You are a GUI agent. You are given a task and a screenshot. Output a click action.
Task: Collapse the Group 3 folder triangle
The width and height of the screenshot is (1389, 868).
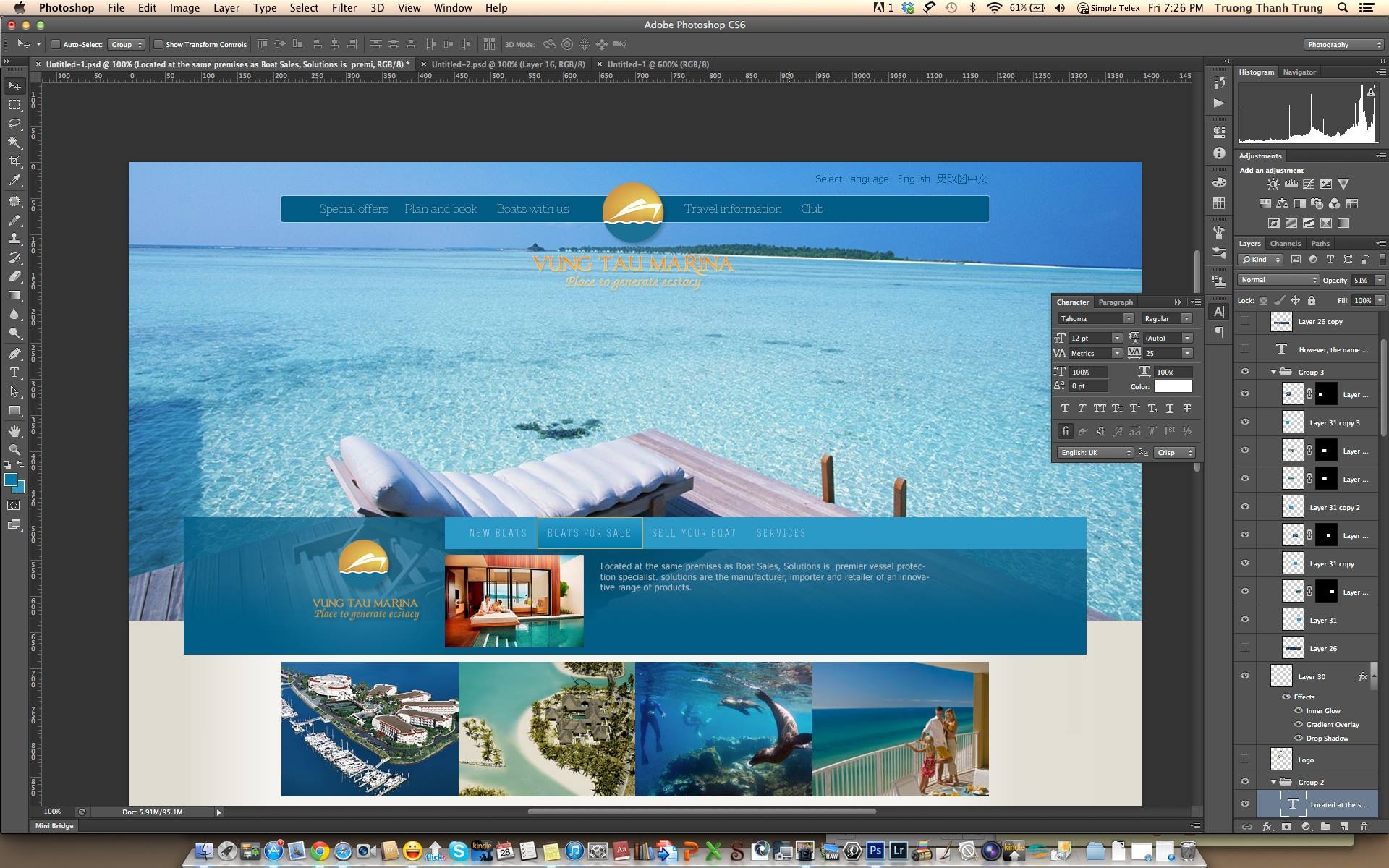[1273, 372]
